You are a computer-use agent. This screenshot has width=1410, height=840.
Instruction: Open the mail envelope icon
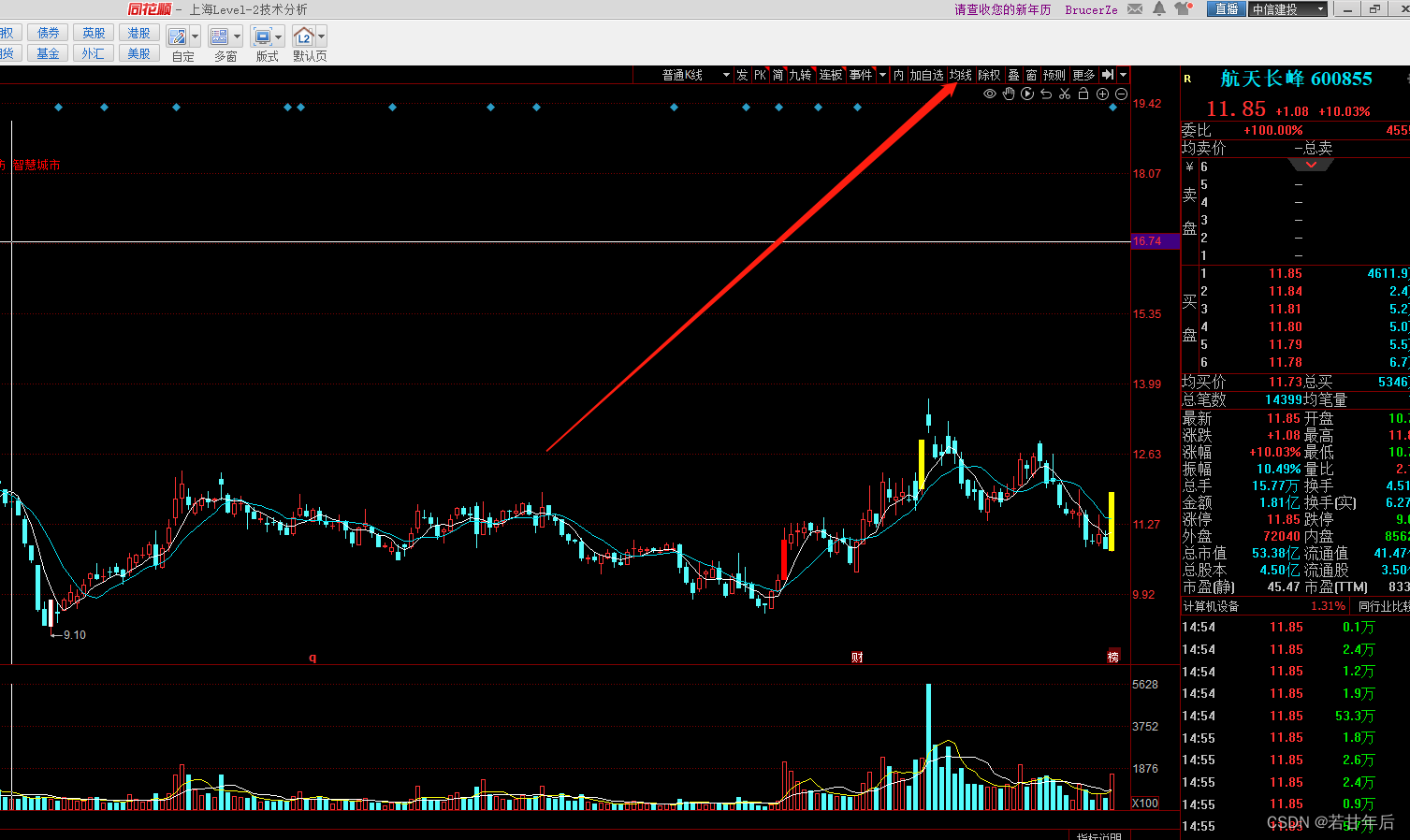click(1135, 9)
